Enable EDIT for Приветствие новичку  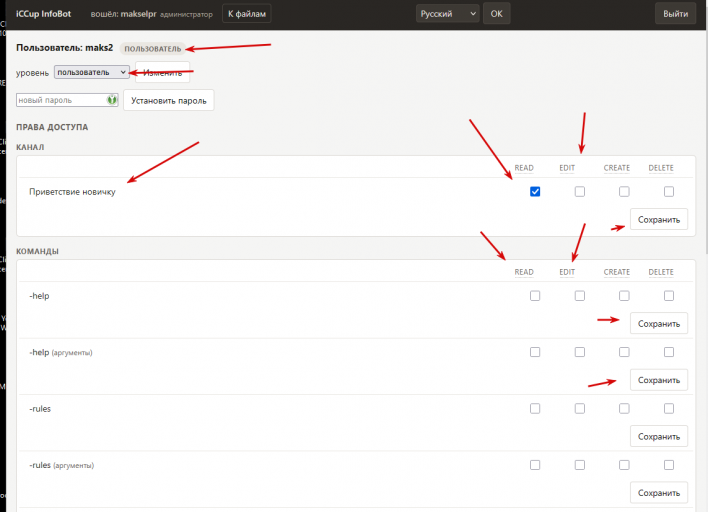point(580,191)
